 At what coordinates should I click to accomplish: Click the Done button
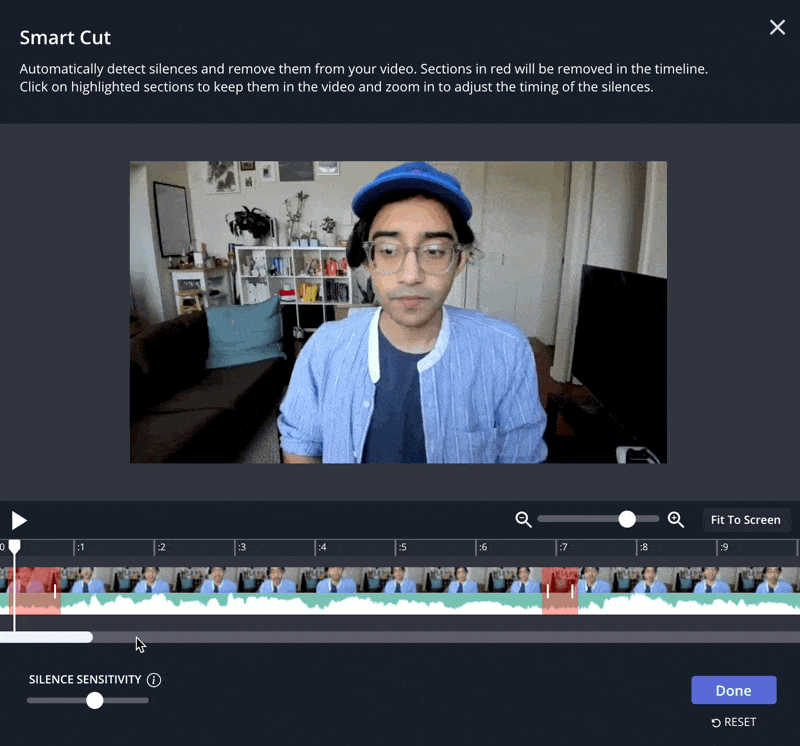(x=733, y=691)
